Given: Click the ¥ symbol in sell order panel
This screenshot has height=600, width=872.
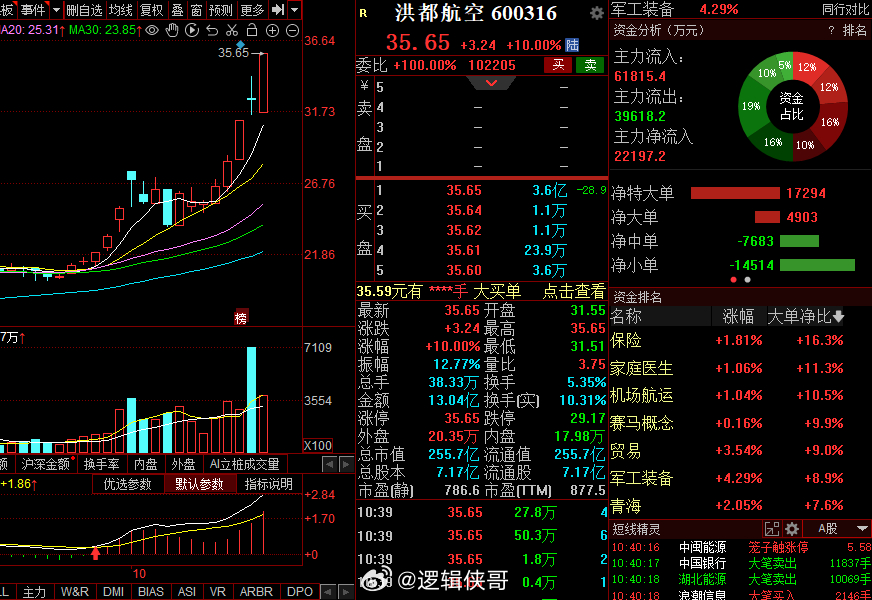Looking at the screenshot, I should [x=364, y=86].
